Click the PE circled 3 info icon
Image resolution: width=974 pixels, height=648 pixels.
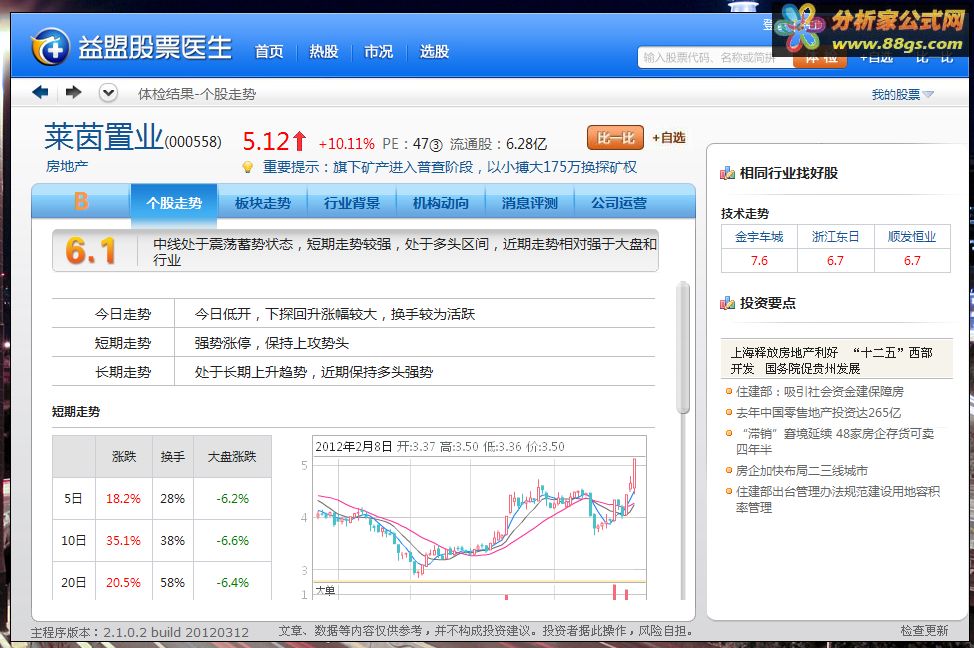[436, 145]
